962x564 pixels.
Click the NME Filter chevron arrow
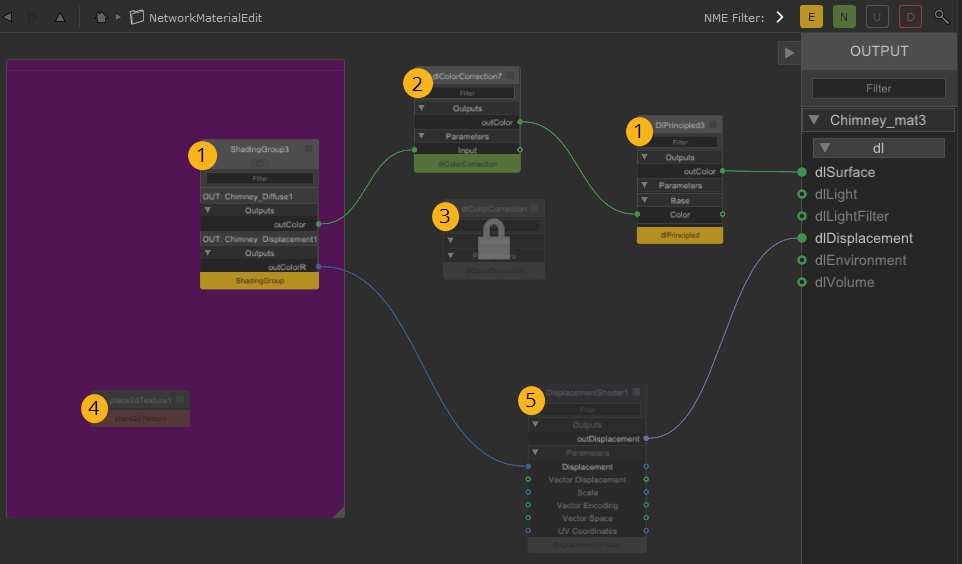tap(779, 17)
